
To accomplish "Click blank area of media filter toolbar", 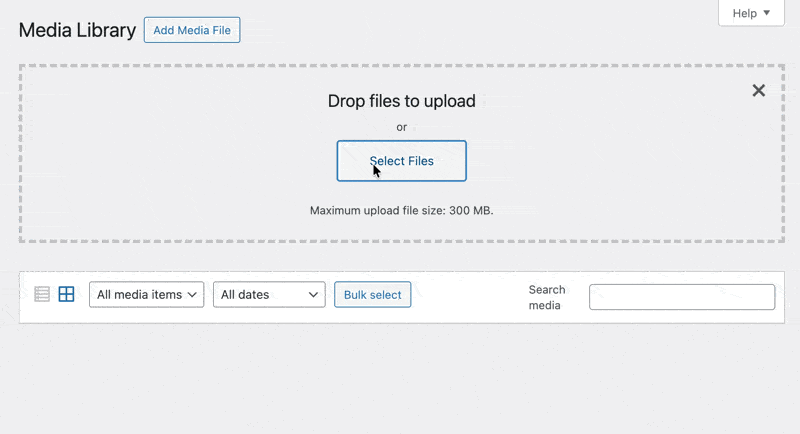I will 468,296.
